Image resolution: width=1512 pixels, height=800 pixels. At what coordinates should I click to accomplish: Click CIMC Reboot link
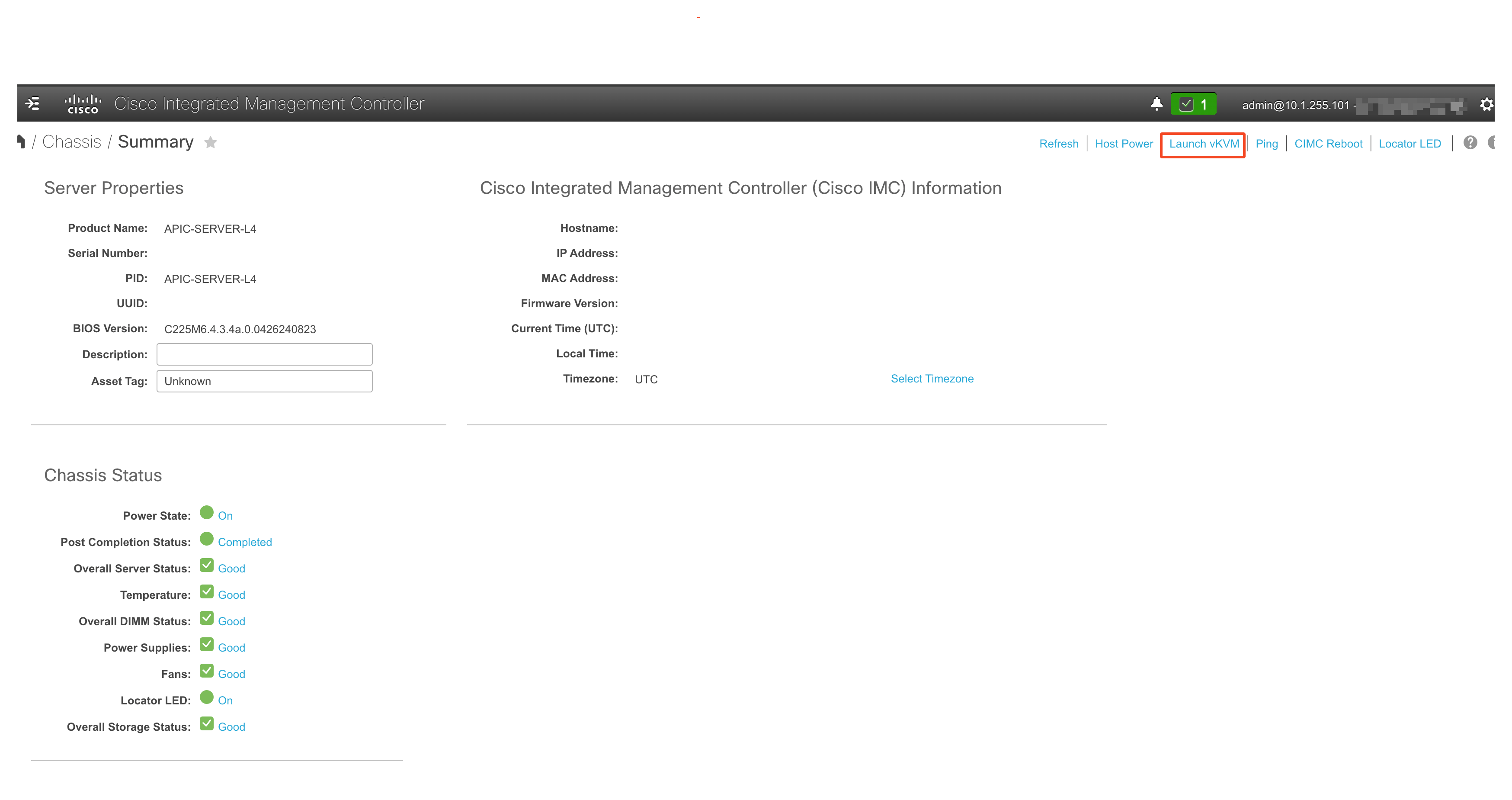click(1328, 143)
